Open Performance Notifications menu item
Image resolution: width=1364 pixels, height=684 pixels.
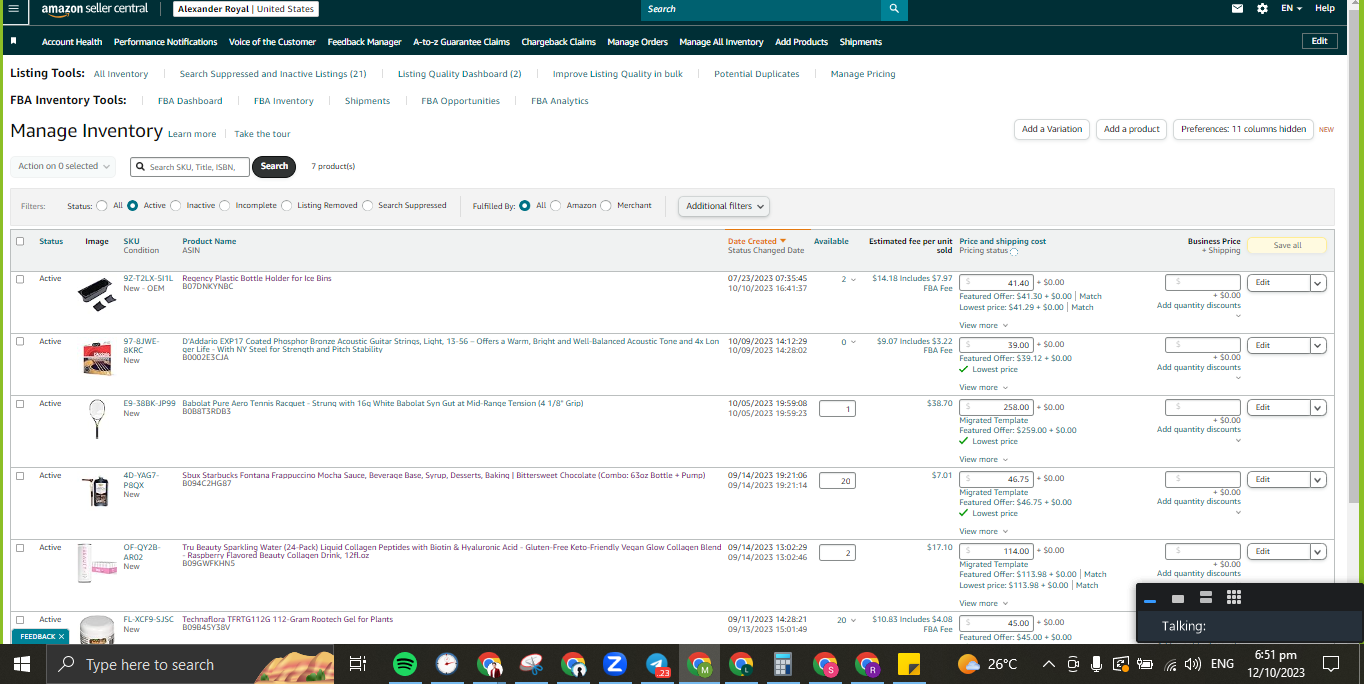(165, 42)
